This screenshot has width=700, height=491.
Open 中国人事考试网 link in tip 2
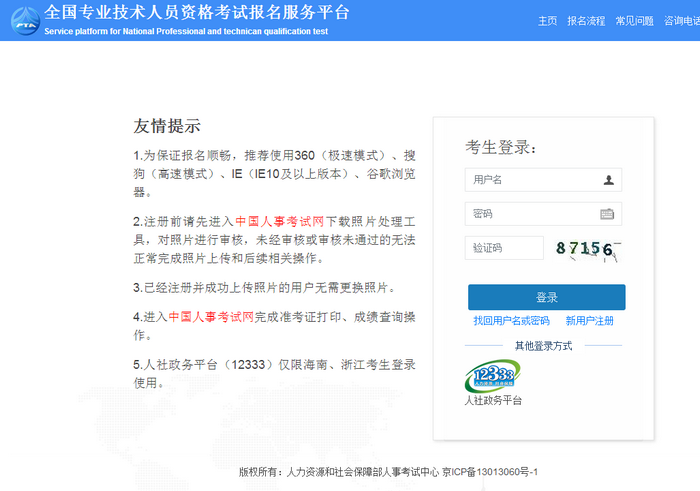click(x=280, y=221)
